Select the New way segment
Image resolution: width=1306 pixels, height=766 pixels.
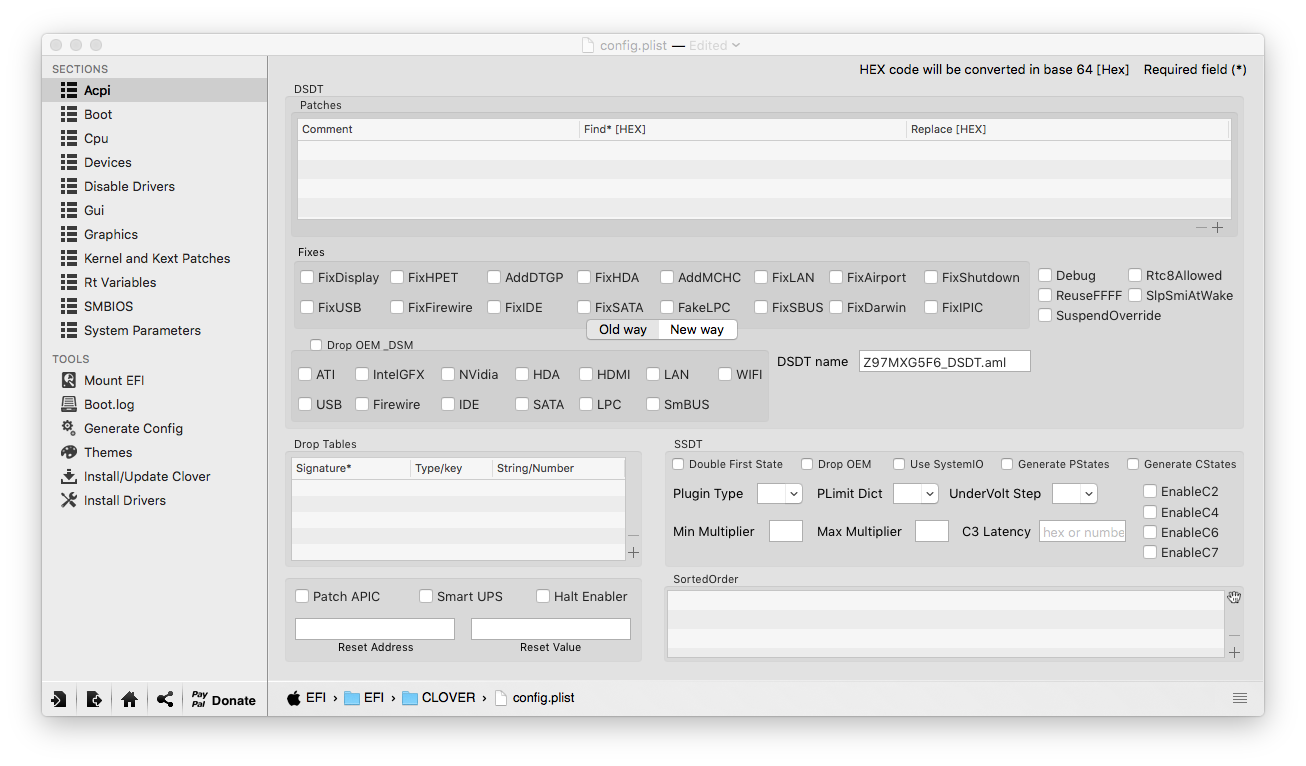point(697,329)
